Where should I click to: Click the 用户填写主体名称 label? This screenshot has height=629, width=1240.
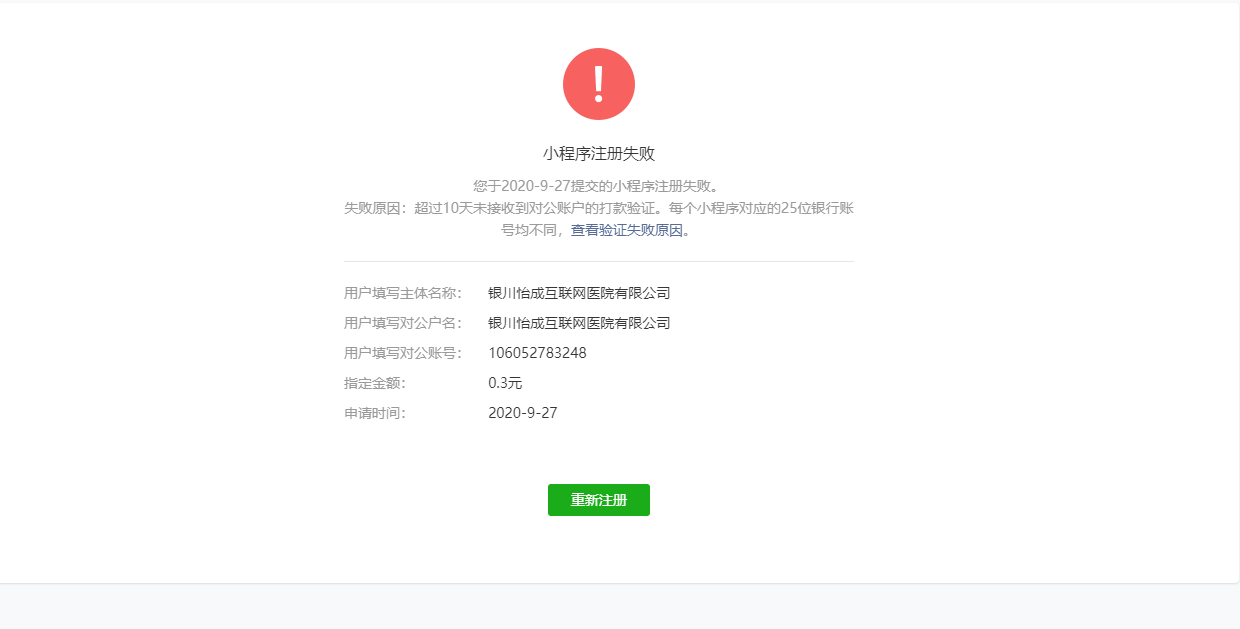[x=403, y=293]
